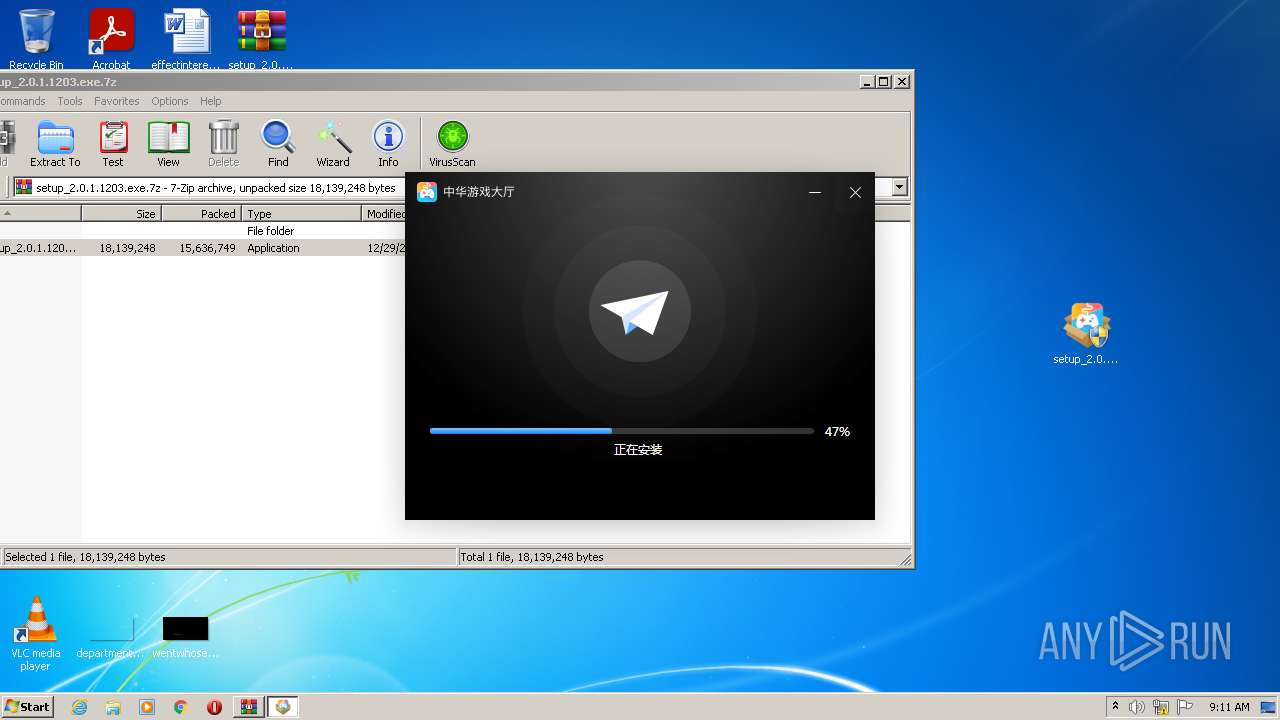Minimize the installer window
The height and width of the screenshot is (720, 1280).
815,192
